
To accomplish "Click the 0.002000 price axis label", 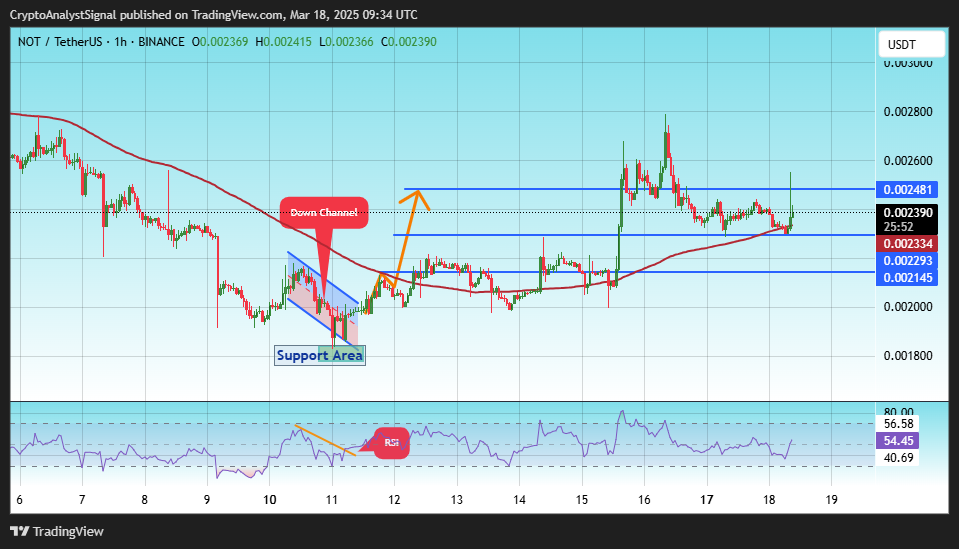I will pyautogui.click(x=908, y=307).
